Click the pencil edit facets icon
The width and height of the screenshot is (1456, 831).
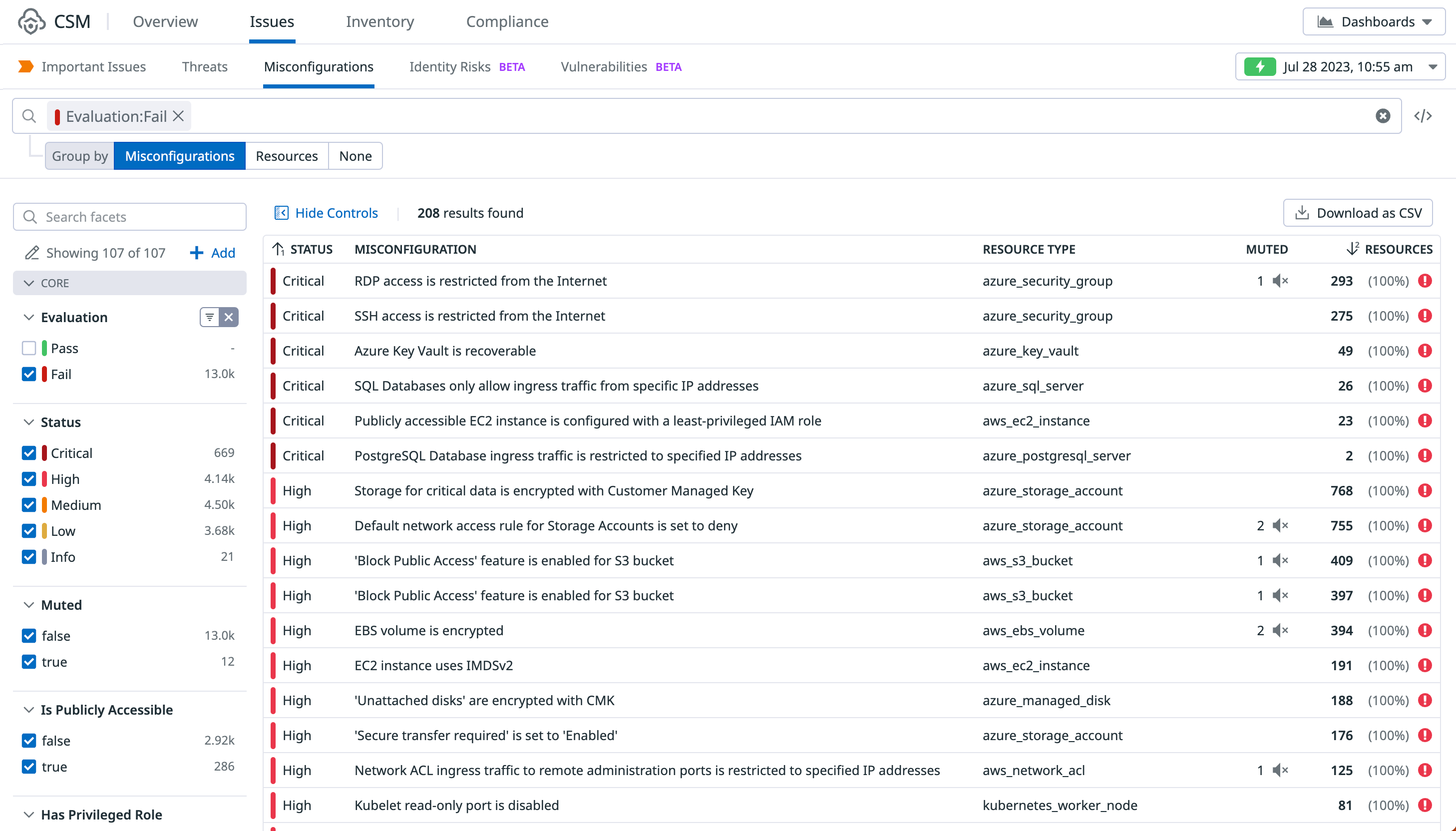tap(32, 253)
